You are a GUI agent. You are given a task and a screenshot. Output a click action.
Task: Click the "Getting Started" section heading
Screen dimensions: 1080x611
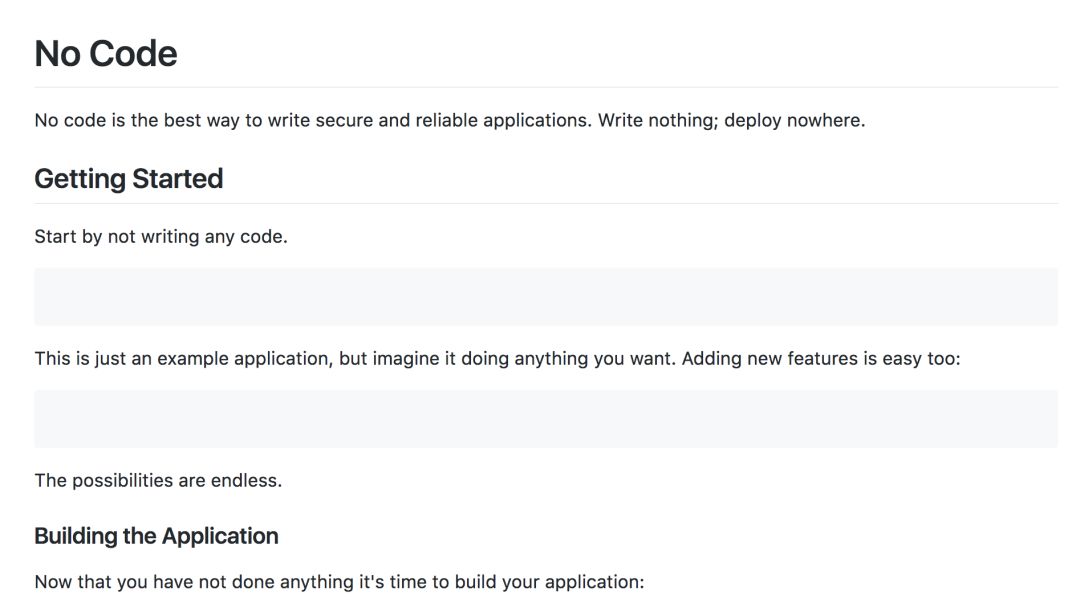128,179
